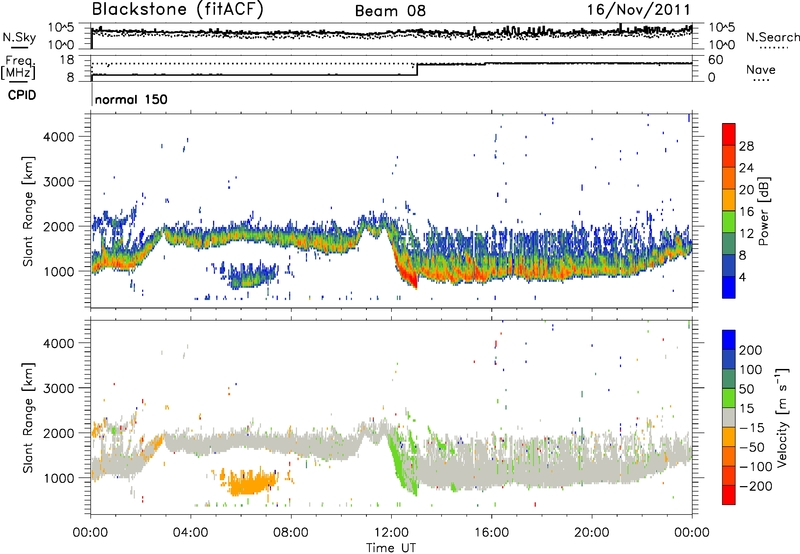This screenshot has height=554, width=800.
Task: Click the "Slant Range [km]" label of power panel
Action: (x=28, y=211)
